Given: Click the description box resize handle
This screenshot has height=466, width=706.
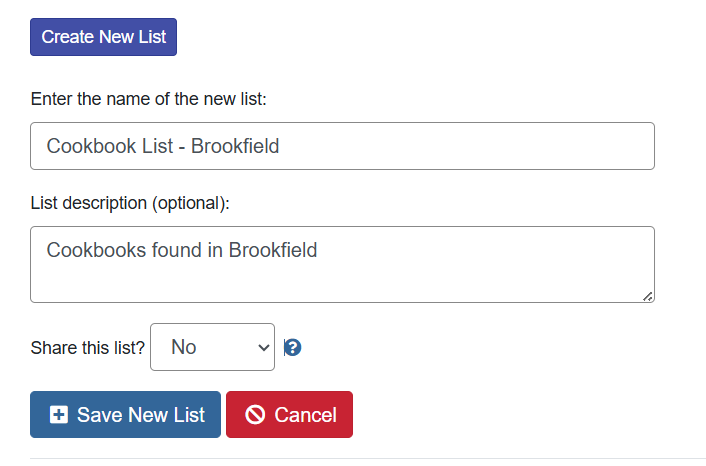Looking at the screenshot, I should coord(648,296).
